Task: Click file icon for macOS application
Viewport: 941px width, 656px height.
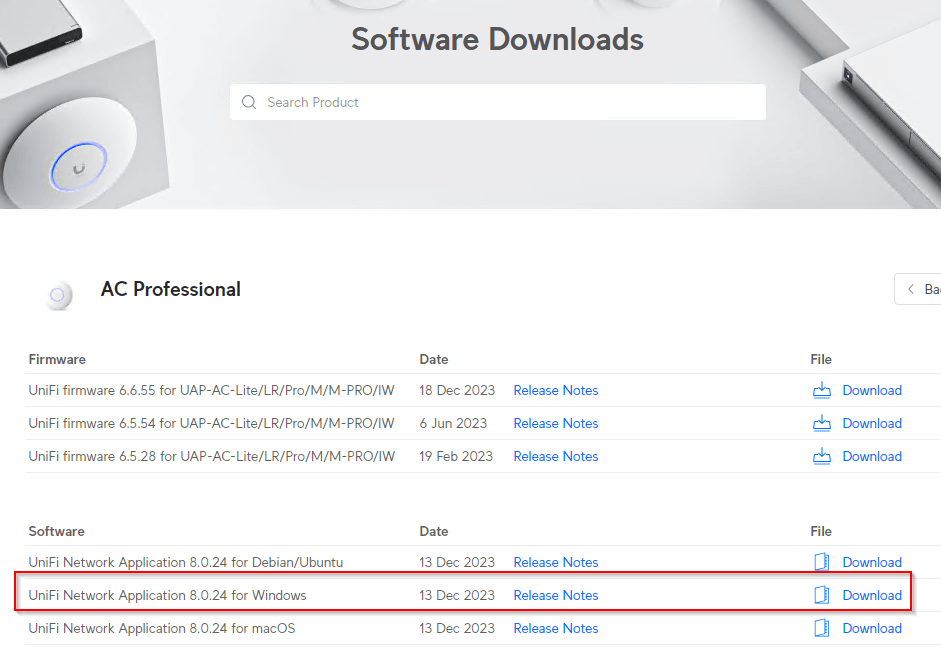Action: [822, 628]
